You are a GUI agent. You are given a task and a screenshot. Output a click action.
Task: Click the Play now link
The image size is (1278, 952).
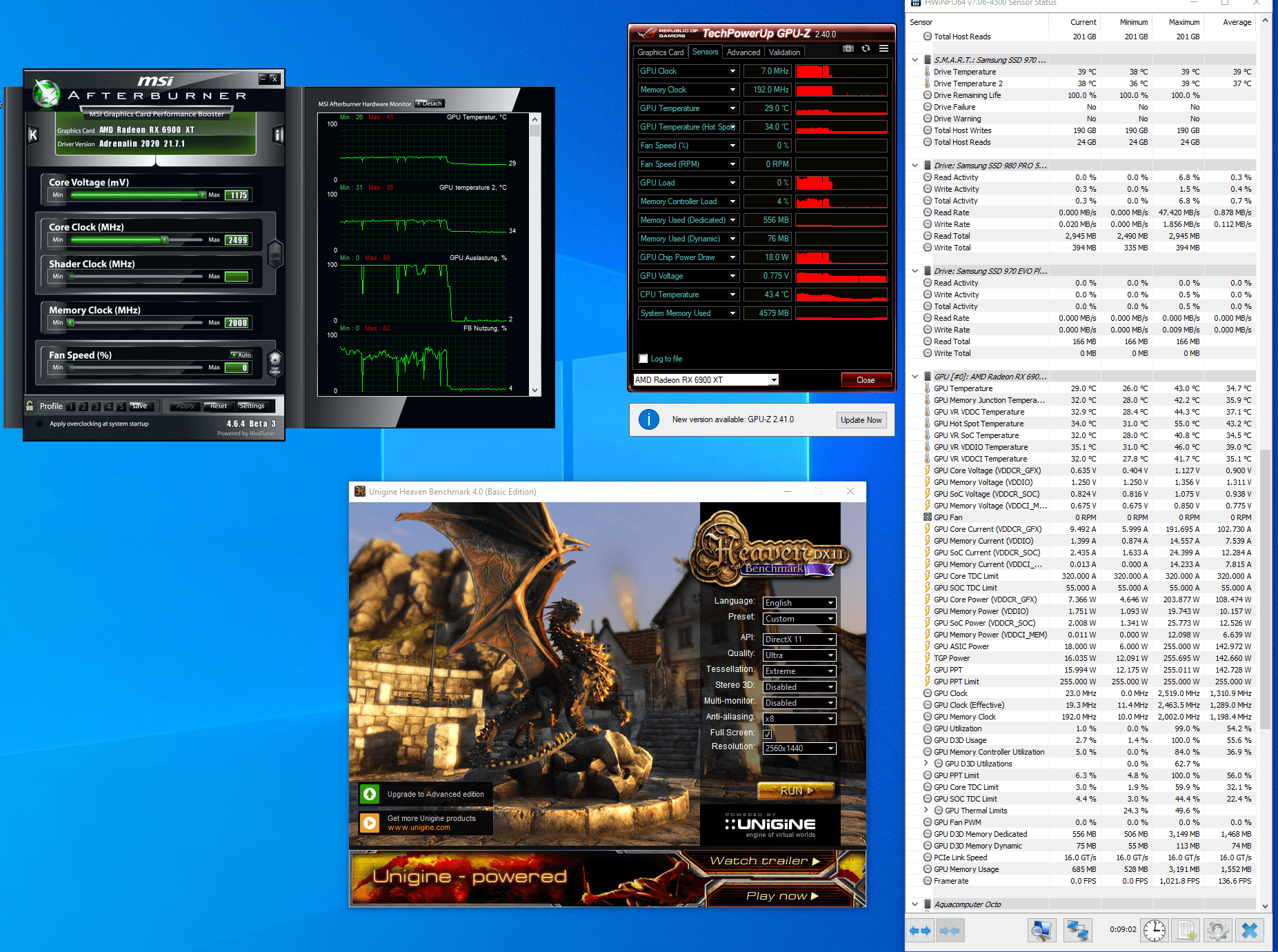[782, 896]
